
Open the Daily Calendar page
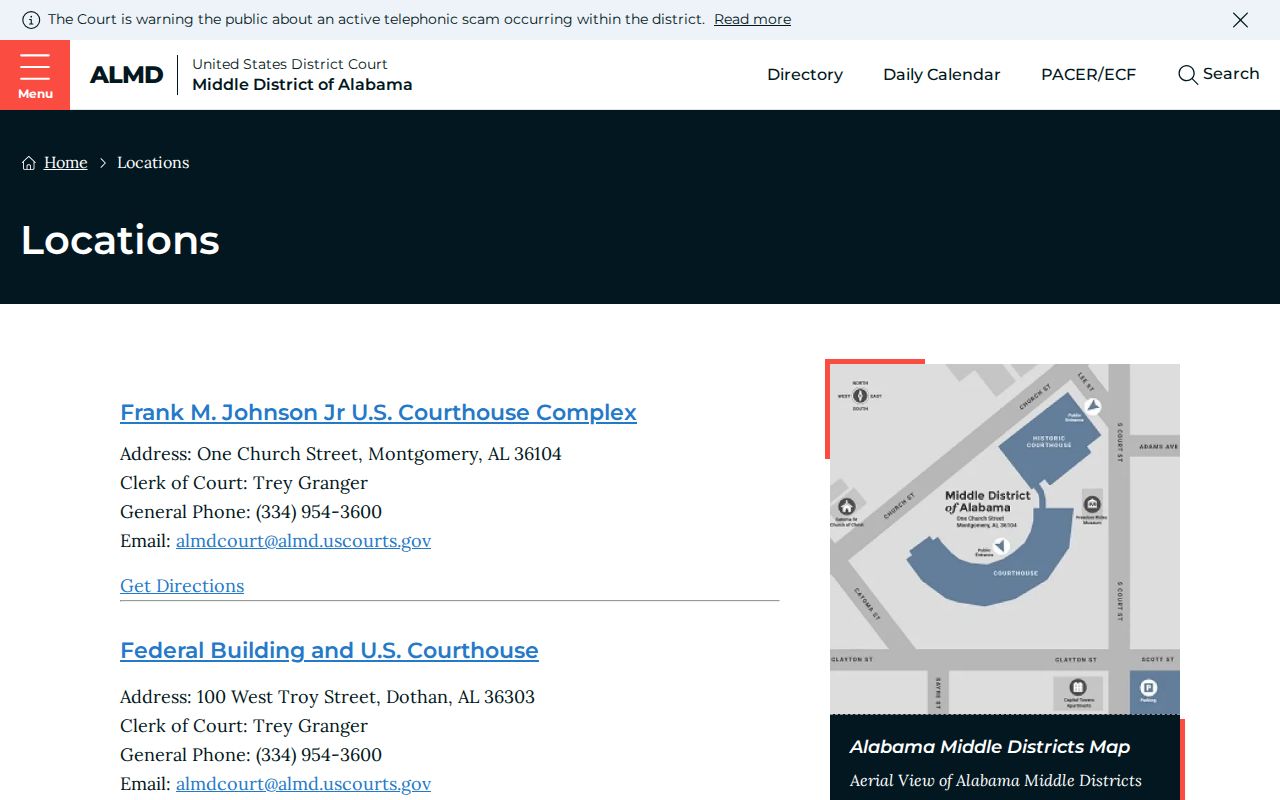coord(941,75)
